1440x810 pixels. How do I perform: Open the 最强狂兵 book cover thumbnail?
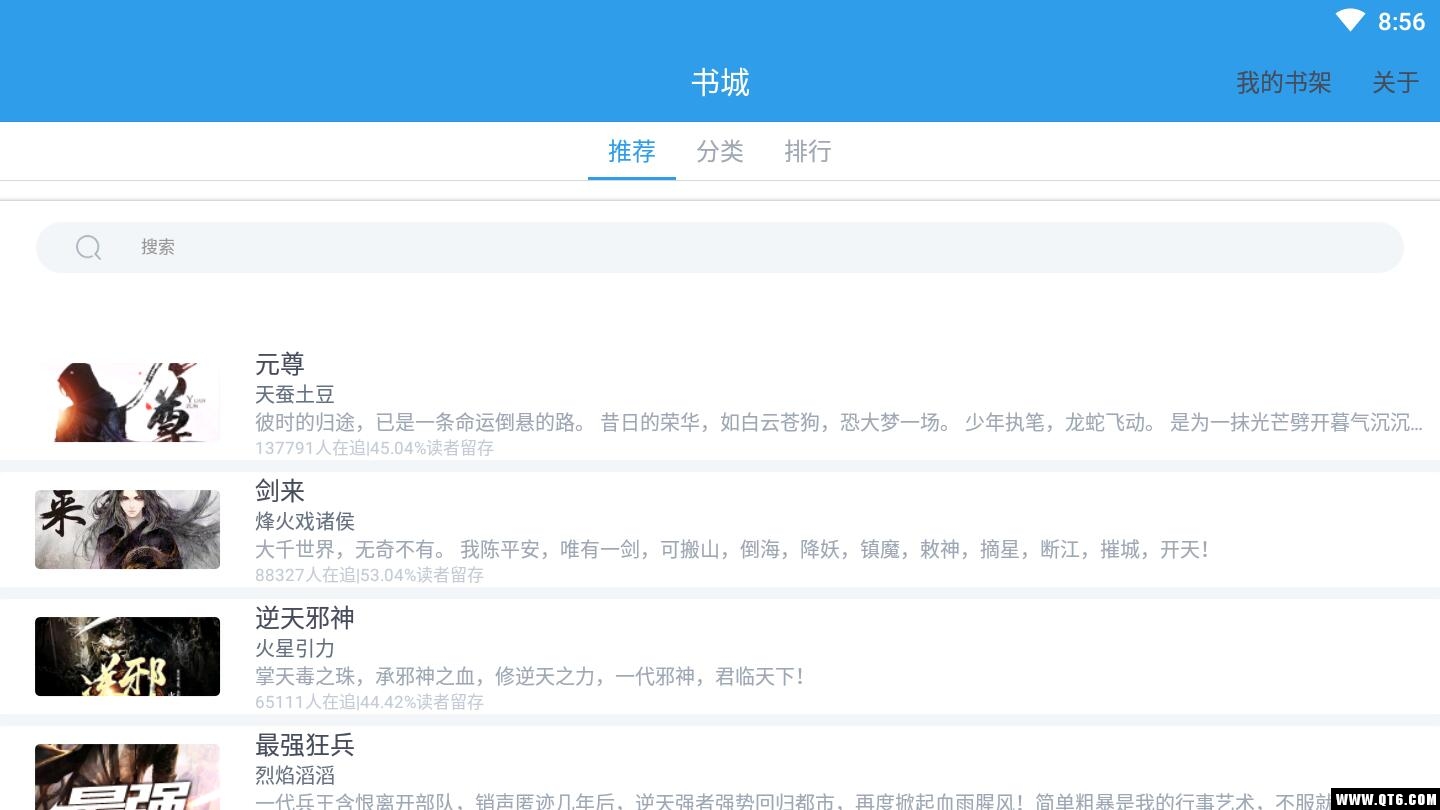[127, 777]
